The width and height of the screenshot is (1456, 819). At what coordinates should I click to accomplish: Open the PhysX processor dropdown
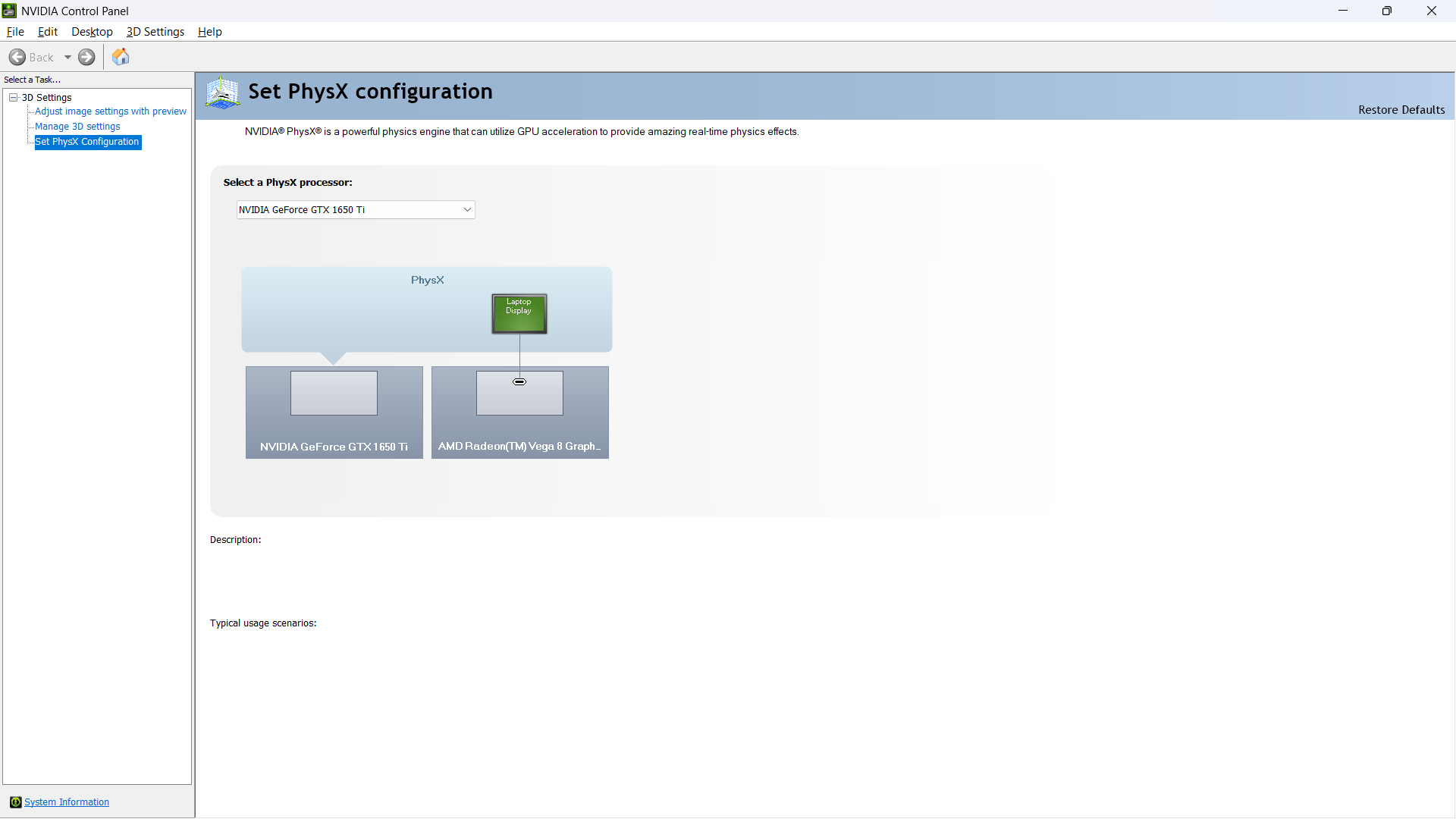pos(356,210)
